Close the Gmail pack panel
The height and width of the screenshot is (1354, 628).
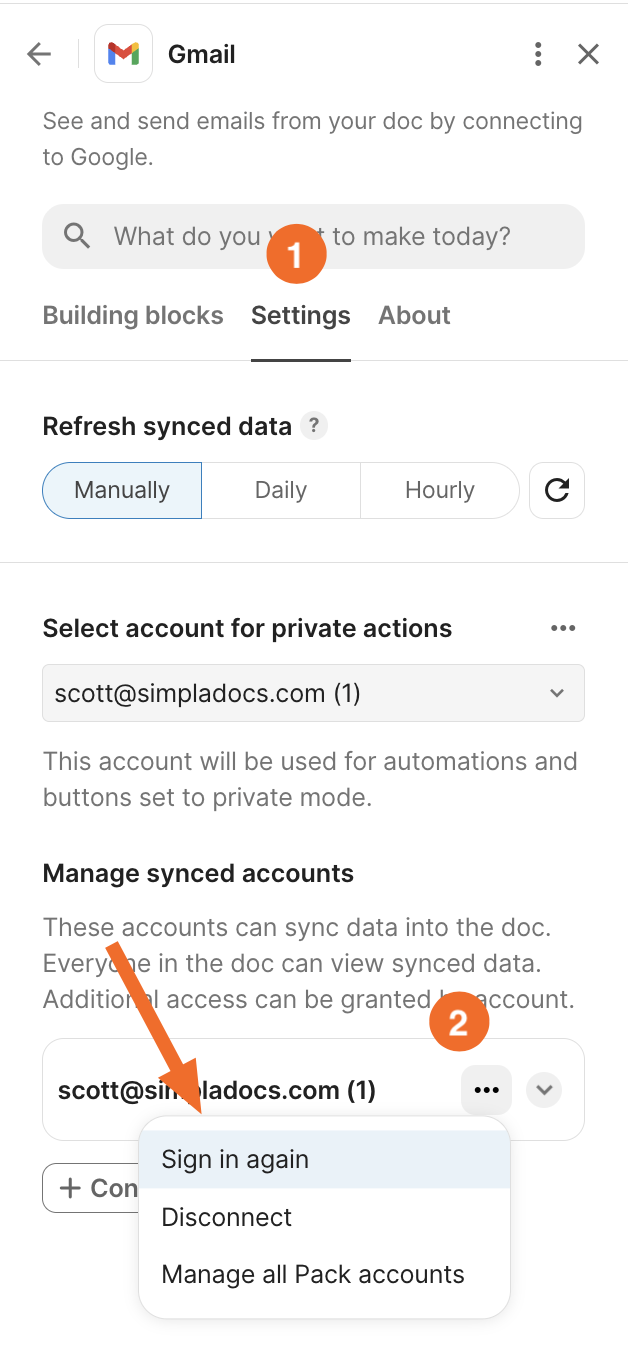[588, 54]
